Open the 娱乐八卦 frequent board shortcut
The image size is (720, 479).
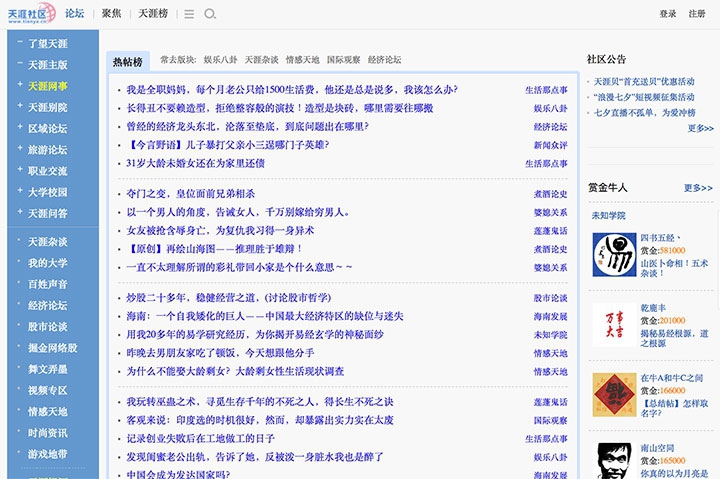(221, 60)
